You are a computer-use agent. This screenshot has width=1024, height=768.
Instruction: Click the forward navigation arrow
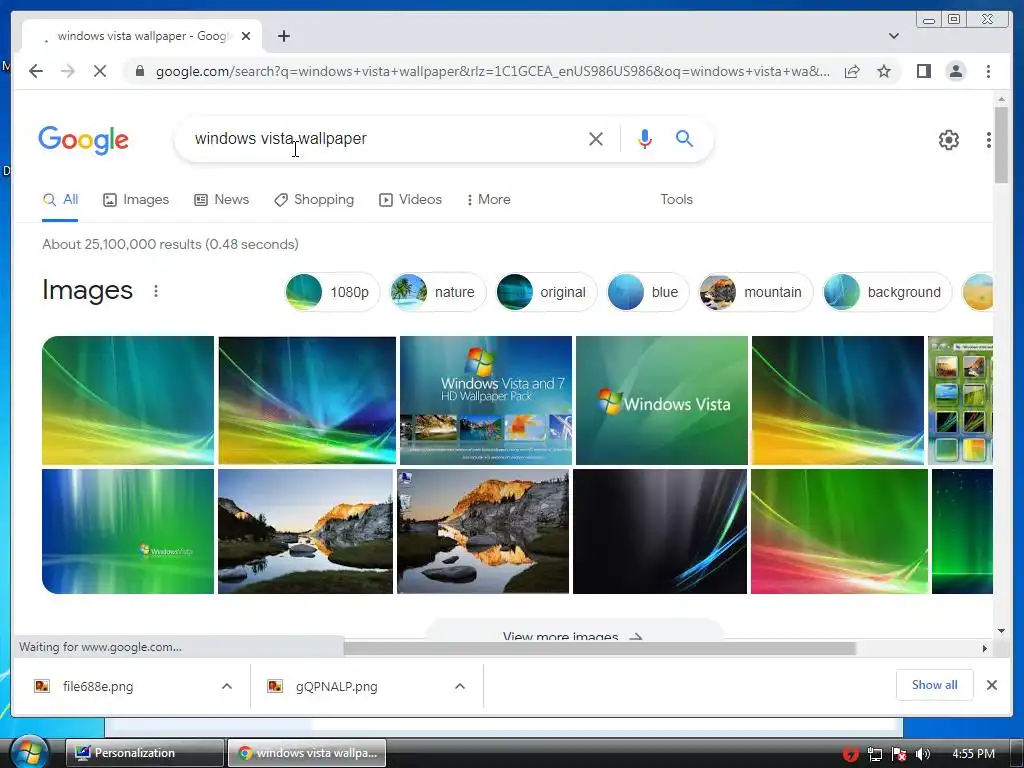(68, 71)
